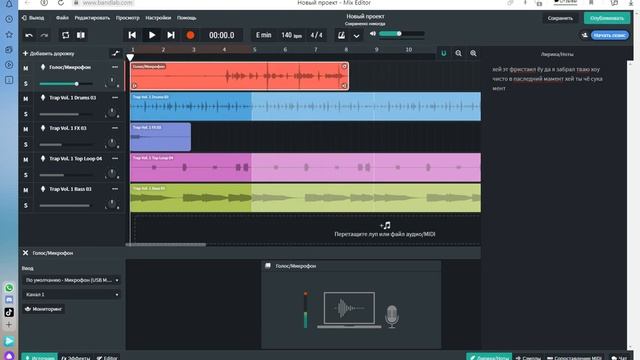Open the Сопоставление MIDI tab
640x360 pixels.
pyautogui.click(x=574, y=358)
